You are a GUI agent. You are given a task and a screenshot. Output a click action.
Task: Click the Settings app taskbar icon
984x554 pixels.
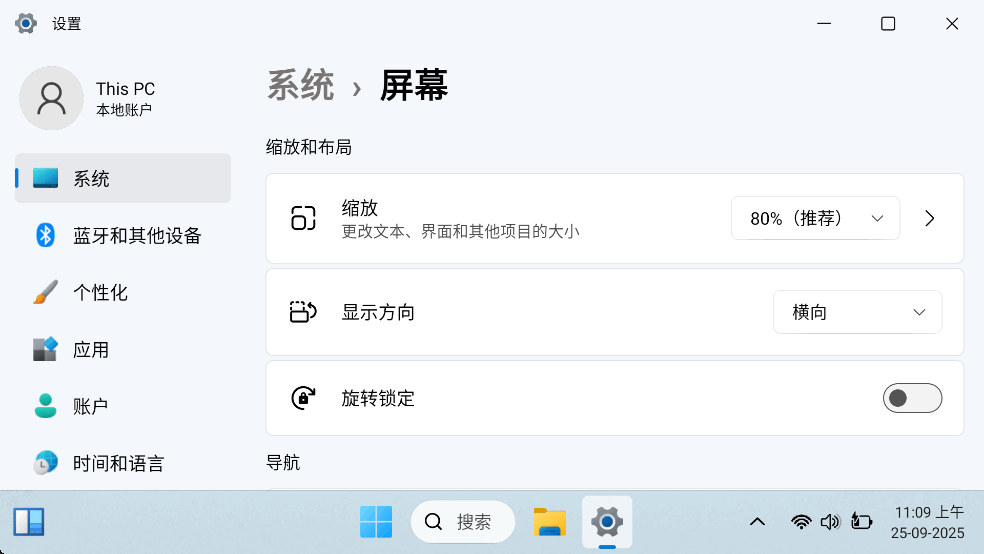(607, 522)
